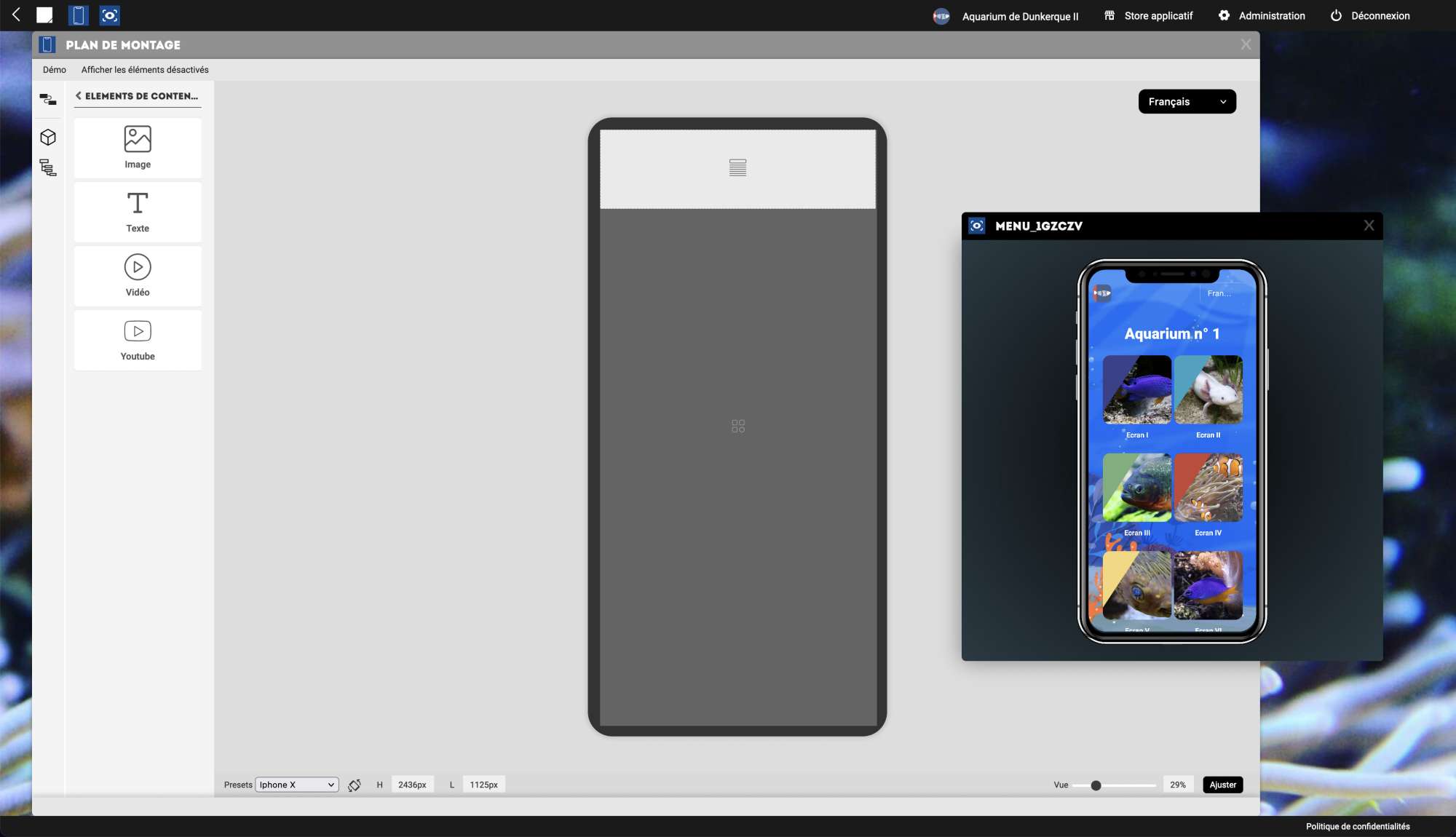1456x837 pixels.
Task: Open the Presets Iphone X dropdown
Action: (x=297, y=785)
